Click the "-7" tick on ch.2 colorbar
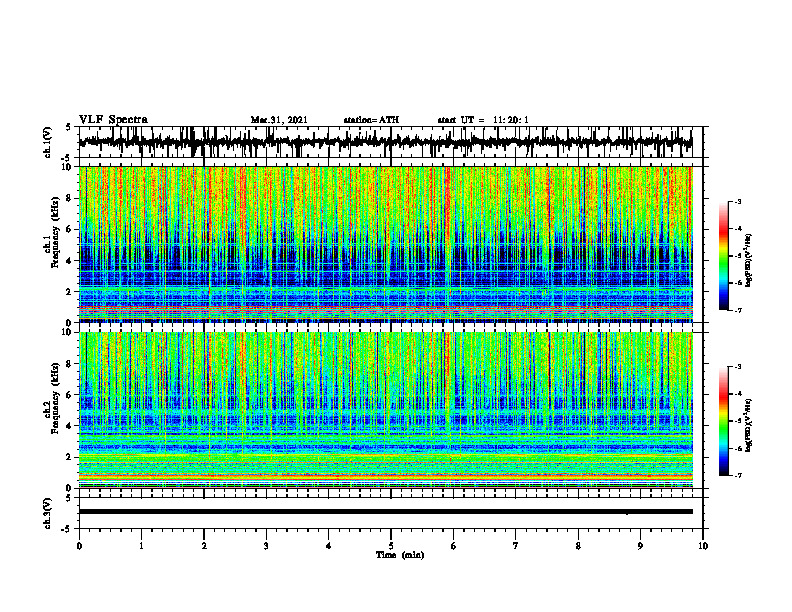 click(737, 476)
